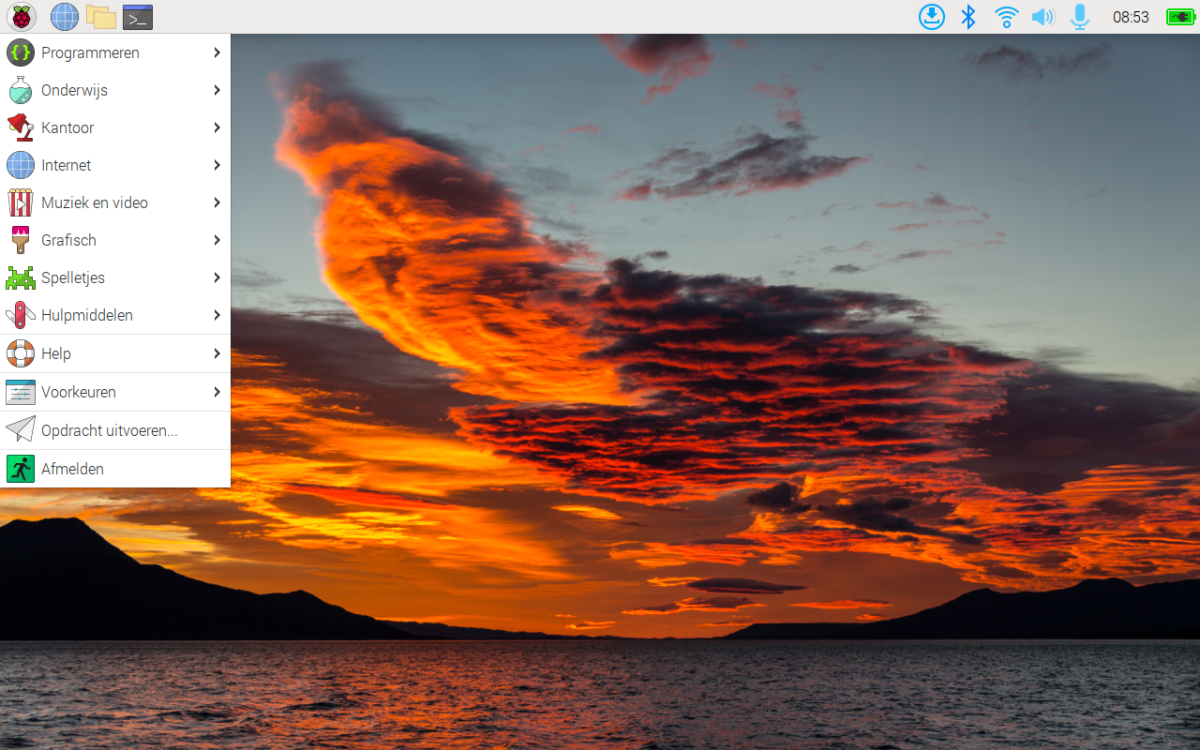1200x750 pixels.
Task: Open the Wi-Fi network icon
Action: tap(1006, 17)
